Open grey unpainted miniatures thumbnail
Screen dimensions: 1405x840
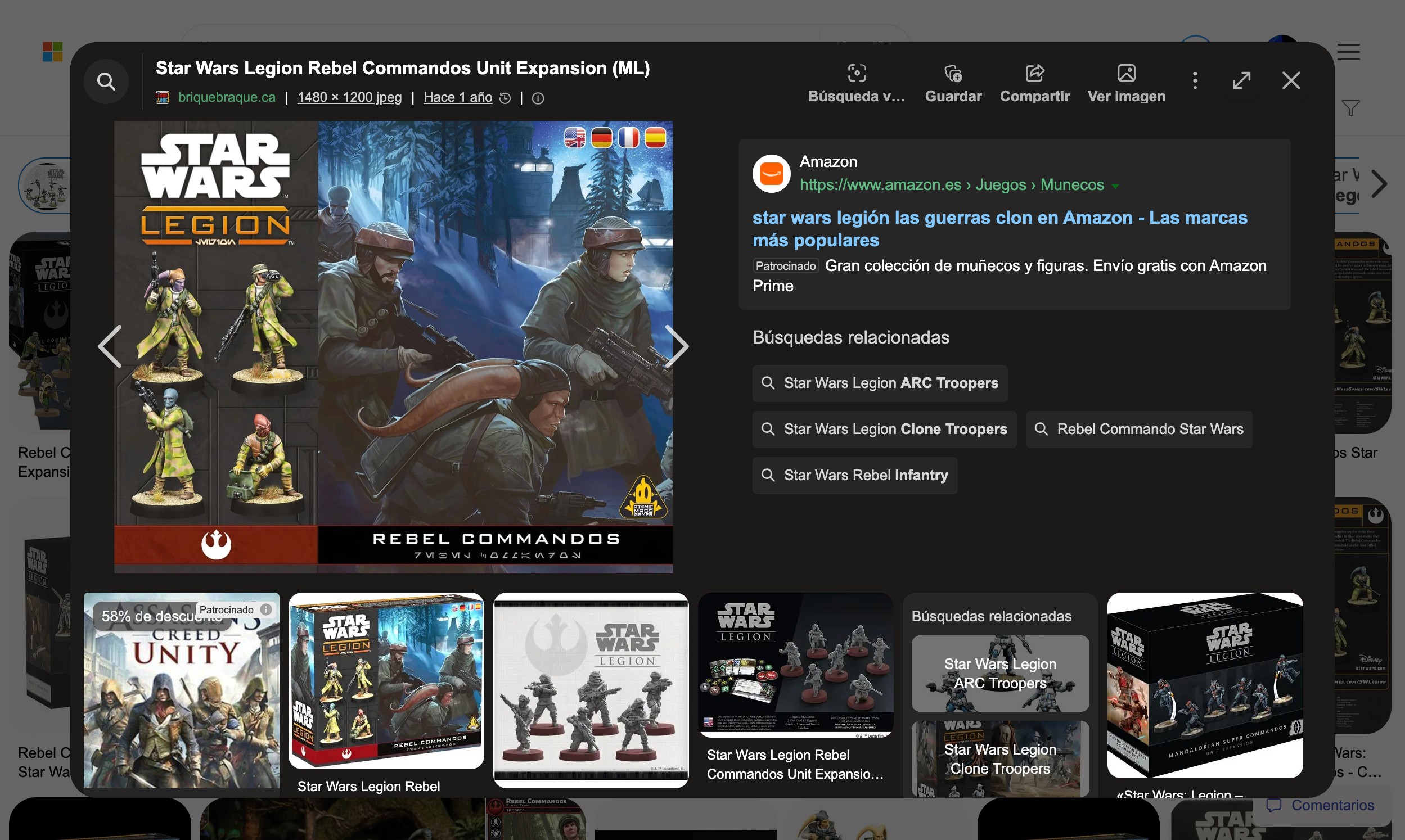click(591, 690)
